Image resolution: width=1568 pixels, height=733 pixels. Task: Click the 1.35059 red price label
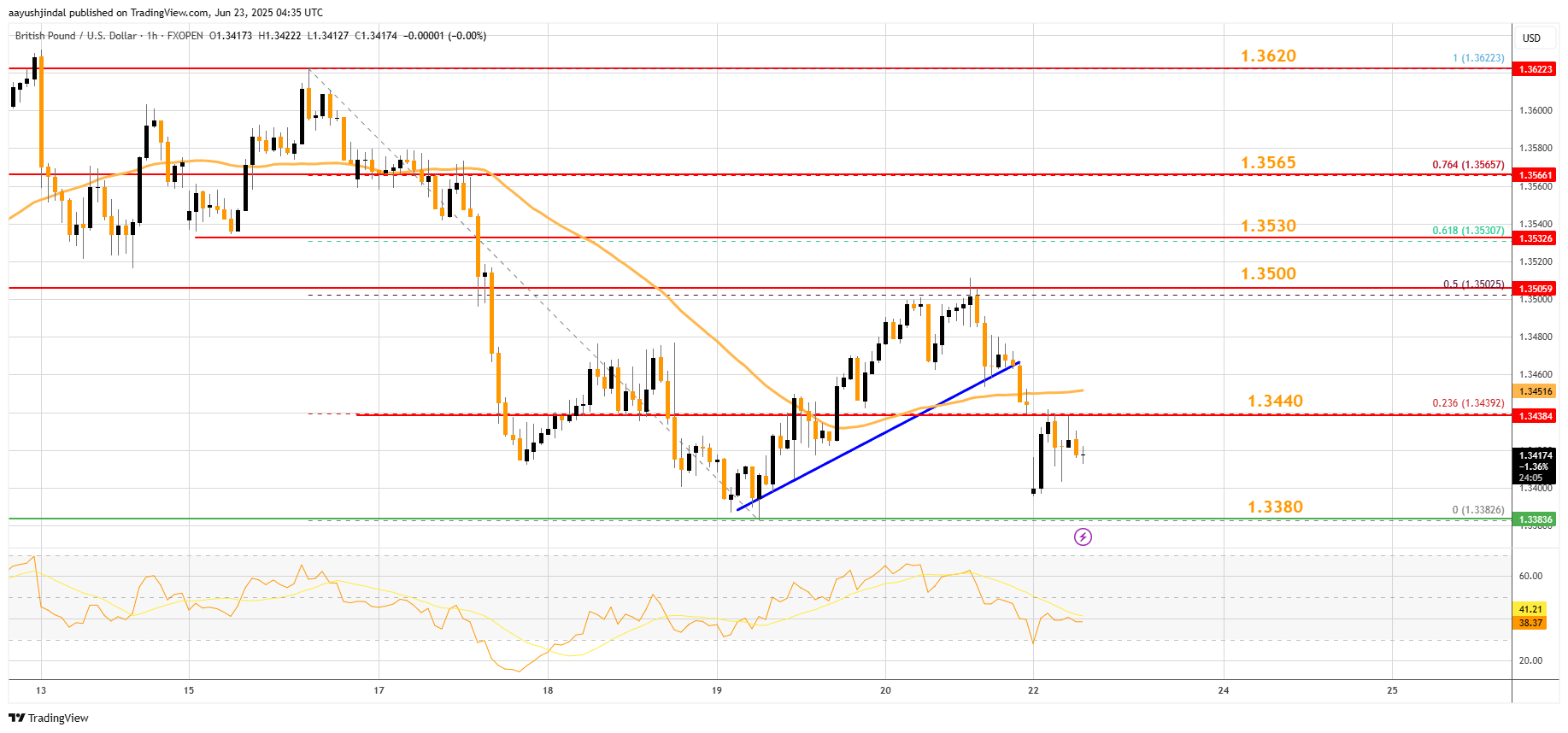tap(1534, 289)
